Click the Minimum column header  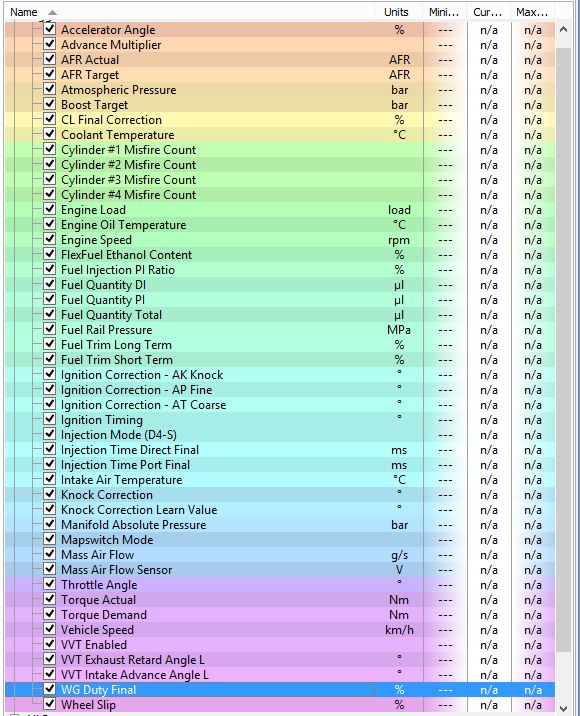coord(444,12)
